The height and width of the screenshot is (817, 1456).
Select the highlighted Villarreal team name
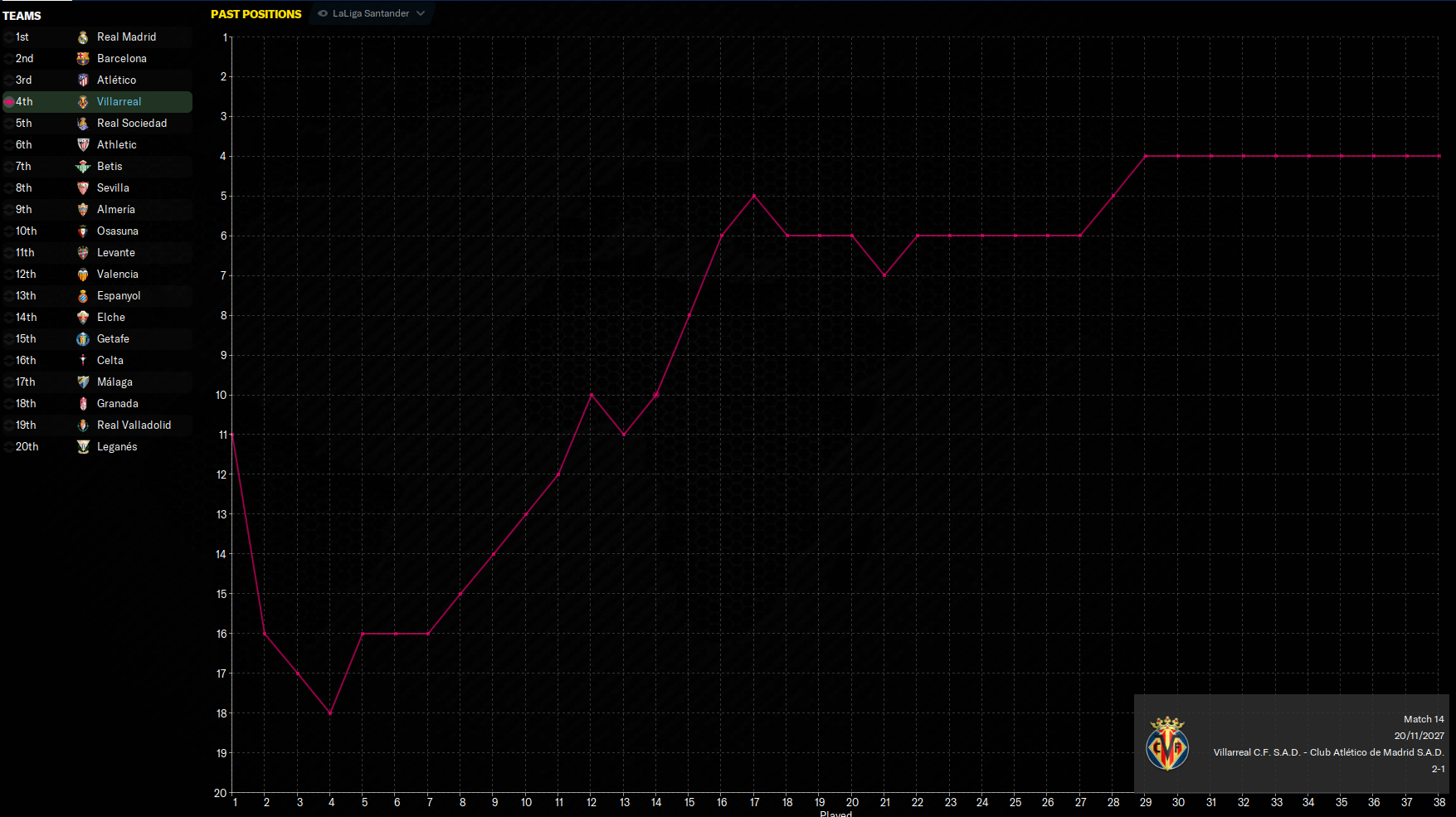[x=119, y=102]
